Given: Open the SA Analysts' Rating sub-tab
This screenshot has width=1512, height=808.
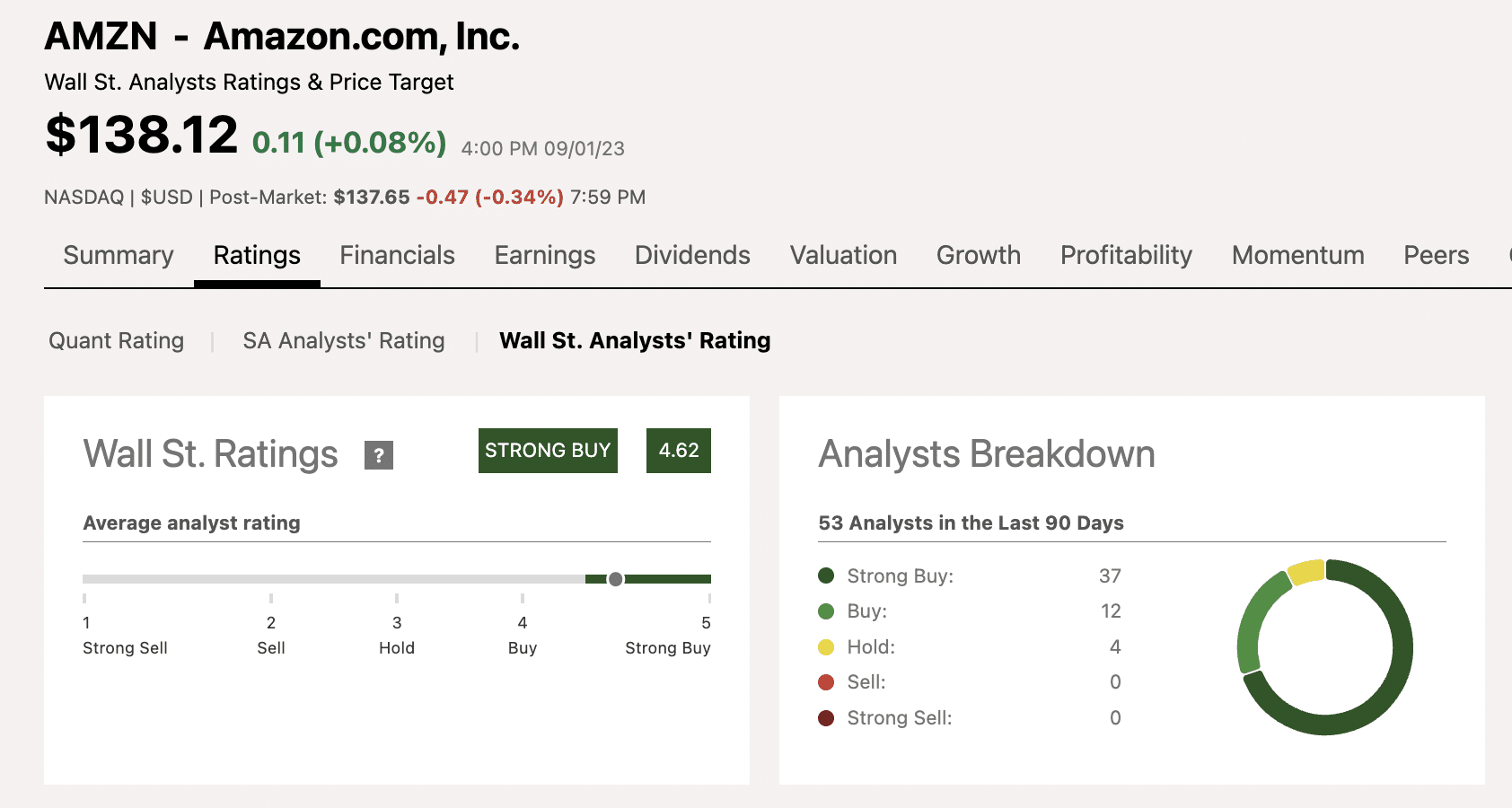Looking at the screenshot, I should coord(344,341).
